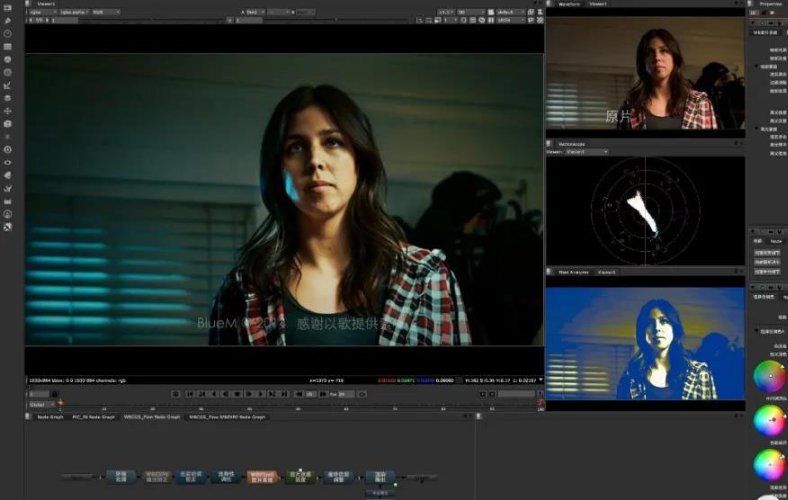Open the Properties panel tab
This screenshot has width=788, height=500.
pyautogui.click(x=770, y=4)
